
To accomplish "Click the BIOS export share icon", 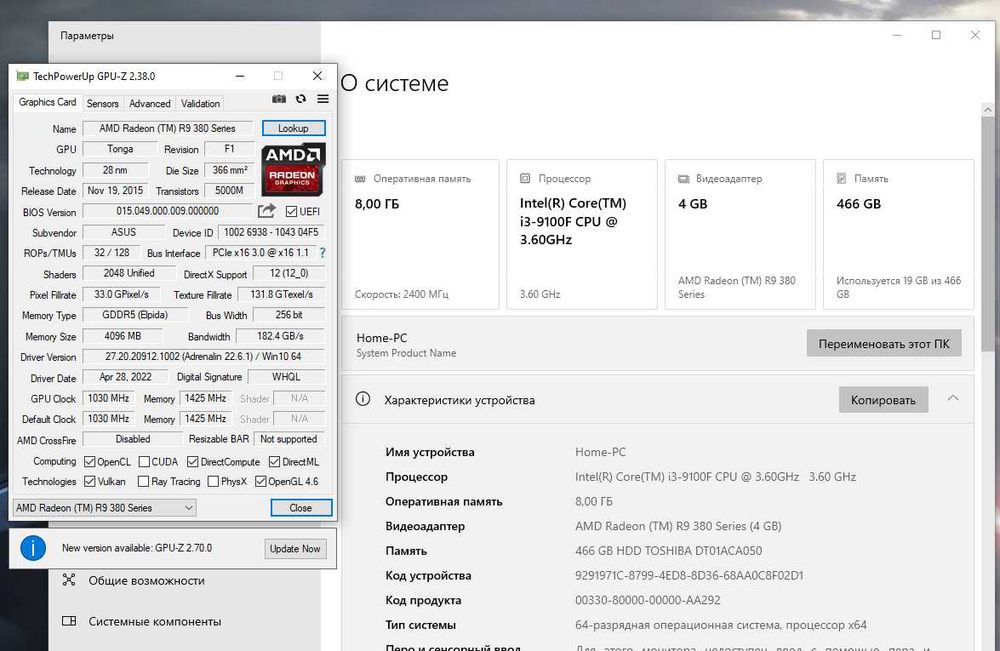I will [x=267, y=210].
